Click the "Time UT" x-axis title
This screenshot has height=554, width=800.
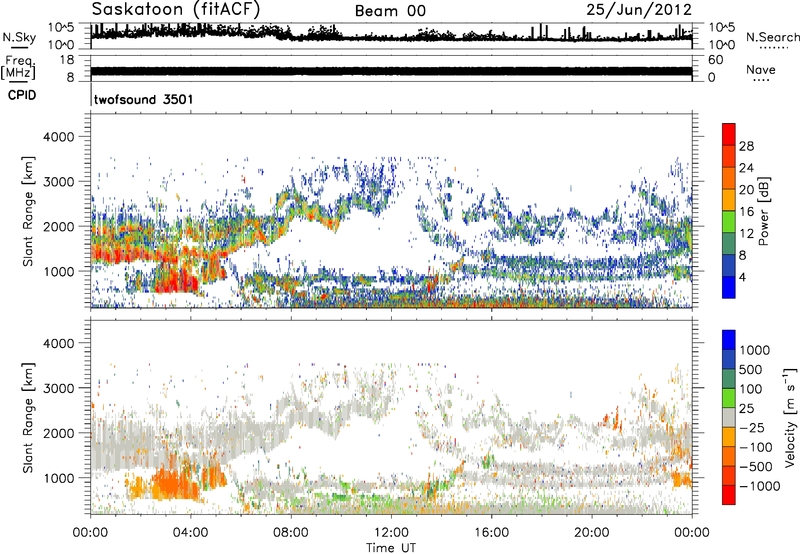tap(391, 548)
